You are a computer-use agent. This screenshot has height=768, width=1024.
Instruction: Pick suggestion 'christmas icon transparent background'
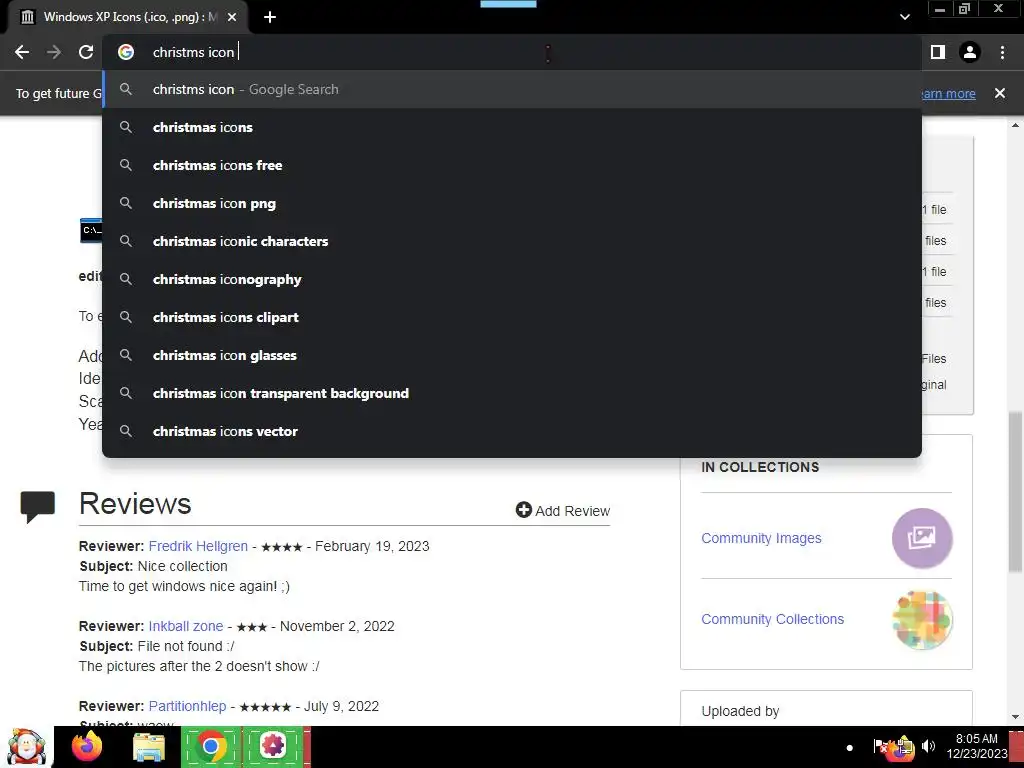512,392
